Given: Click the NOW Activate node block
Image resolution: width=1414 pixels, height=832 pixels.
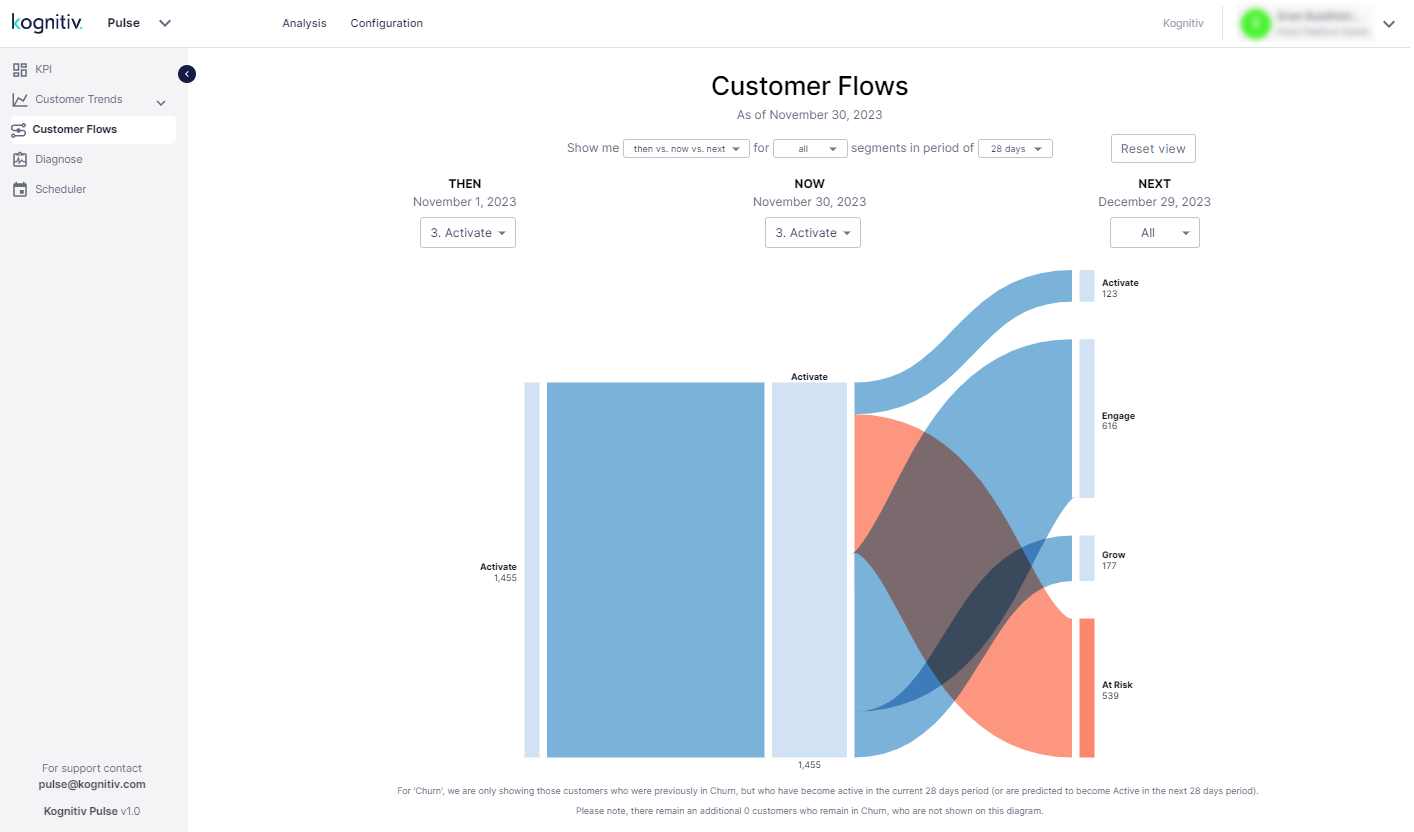Looking at the screenshot, I should pyautogui.click(x=809, y=570).
